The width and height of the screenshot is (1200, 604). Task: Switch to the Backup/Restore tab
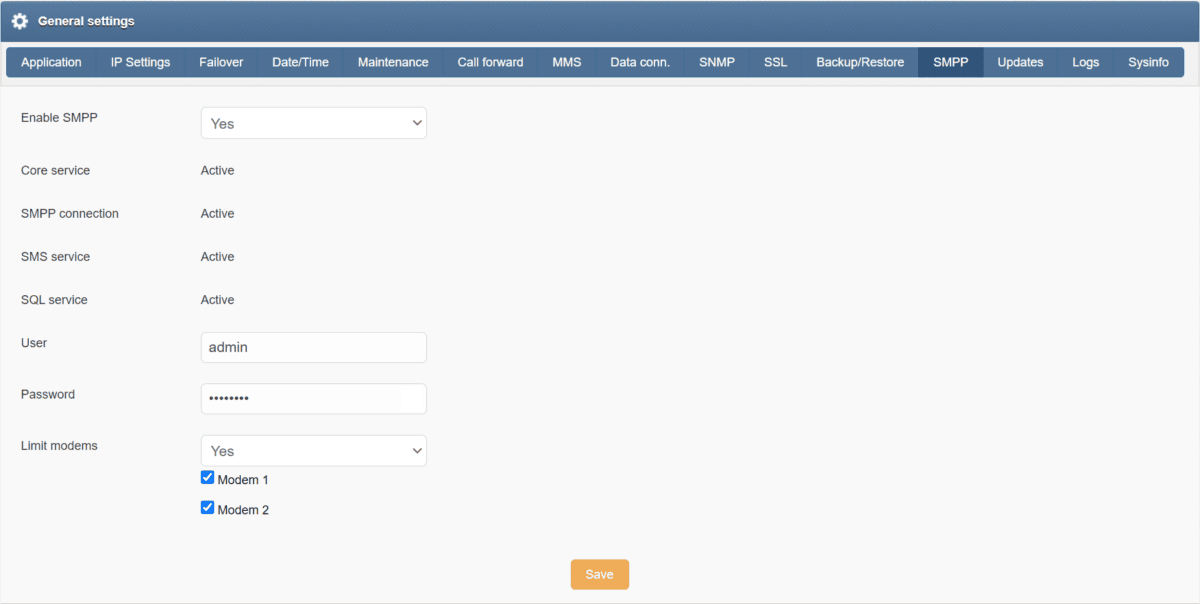(x=860, y=62)
